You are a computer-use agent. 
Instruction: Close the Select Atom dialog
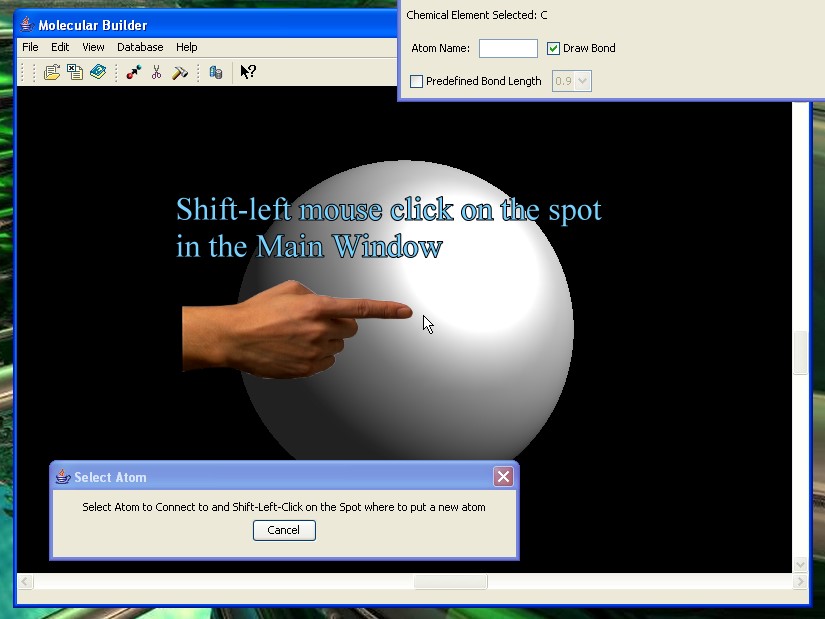pyautogui.click(x=504, y=476)
